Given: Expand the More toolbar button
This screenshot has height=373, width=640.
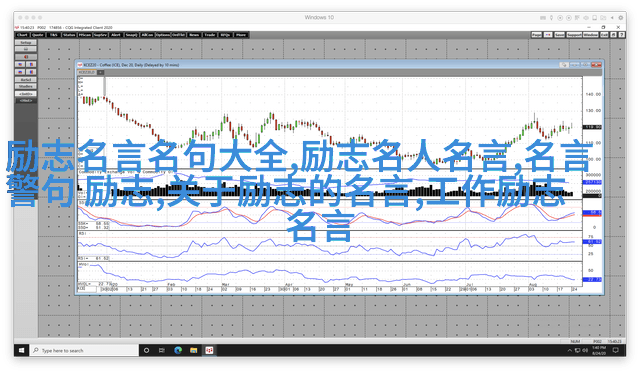Looking at the screenshot, I should tap(241, 35).
